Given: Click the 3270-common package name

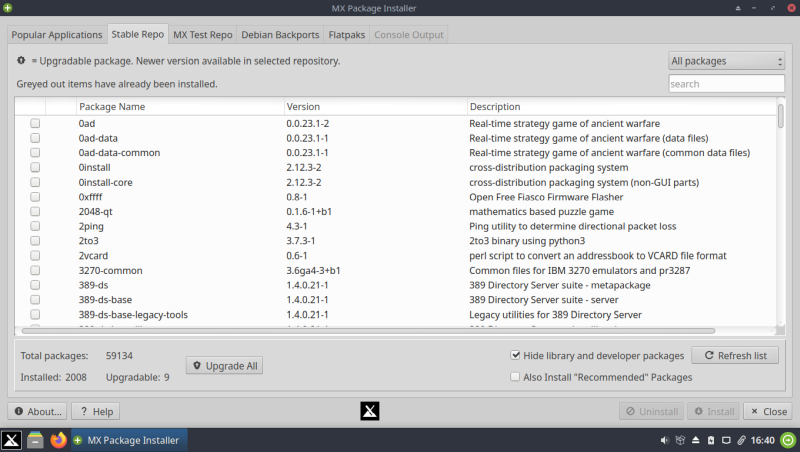Looking at the screenshot, I should click(110, 270).
